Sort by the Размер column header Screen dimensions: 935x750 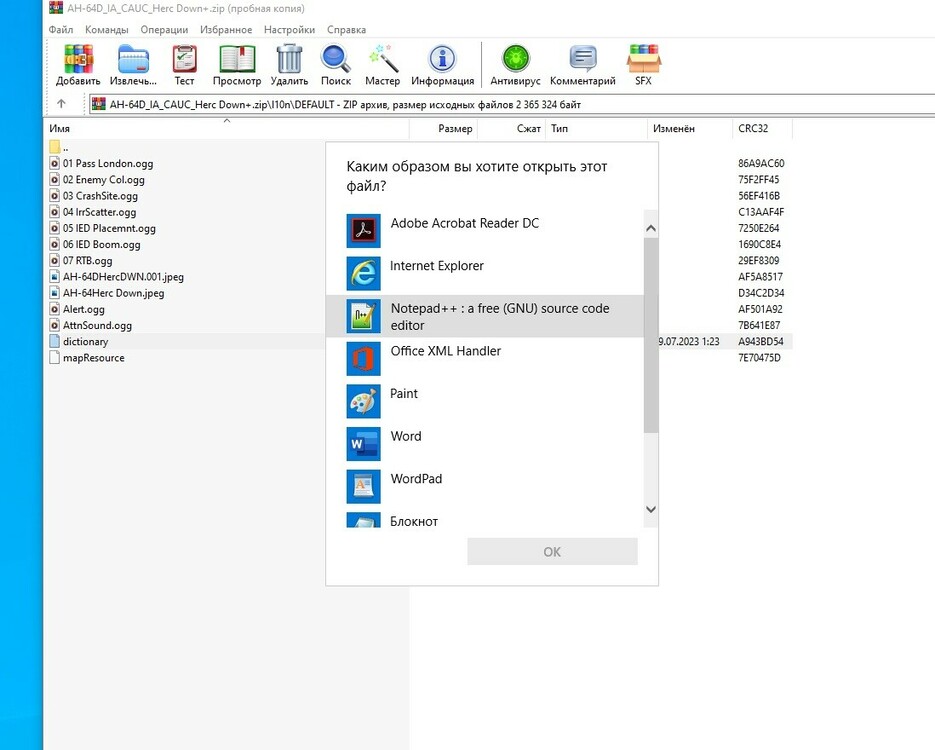[444, 128]
